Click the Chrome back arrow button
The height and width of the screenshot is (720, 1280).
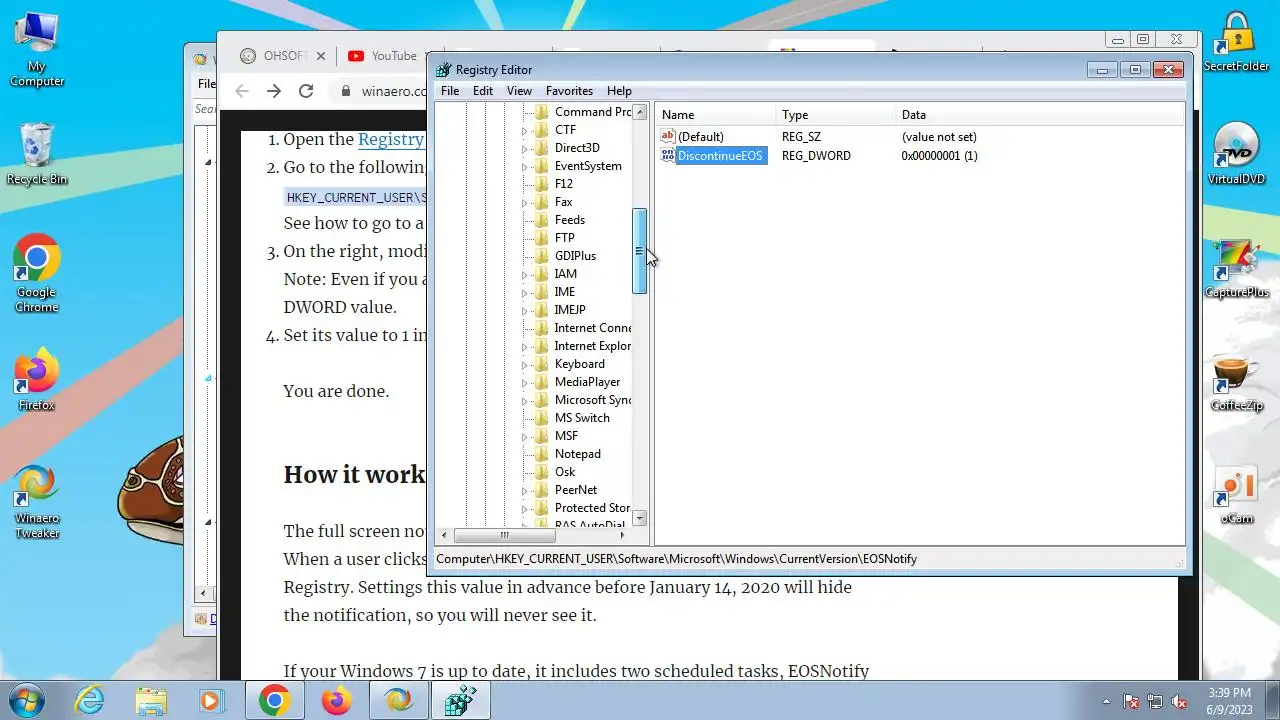pos(242,91)
